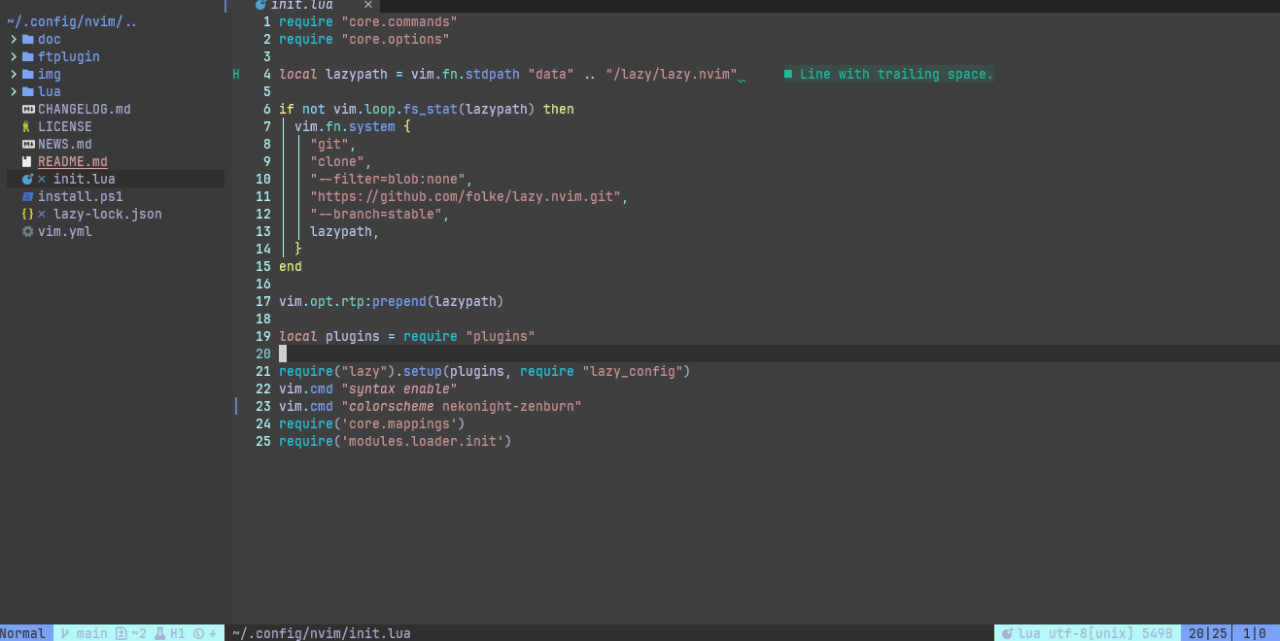Click the doc folder icon

(x=28, y=40)
